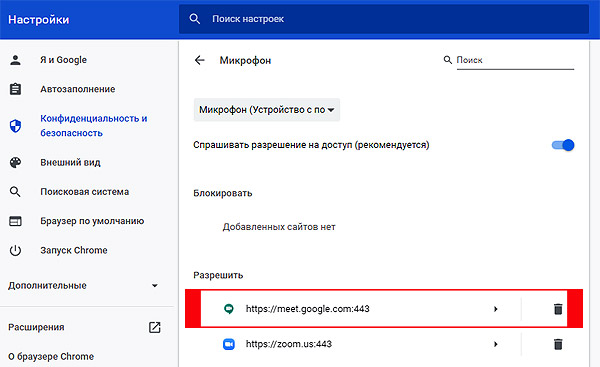Viewport: 600px width, 367px height.
Task: Expand the Дополнительные section arrow
Action: pyautogui.click(x=155, y=285)
